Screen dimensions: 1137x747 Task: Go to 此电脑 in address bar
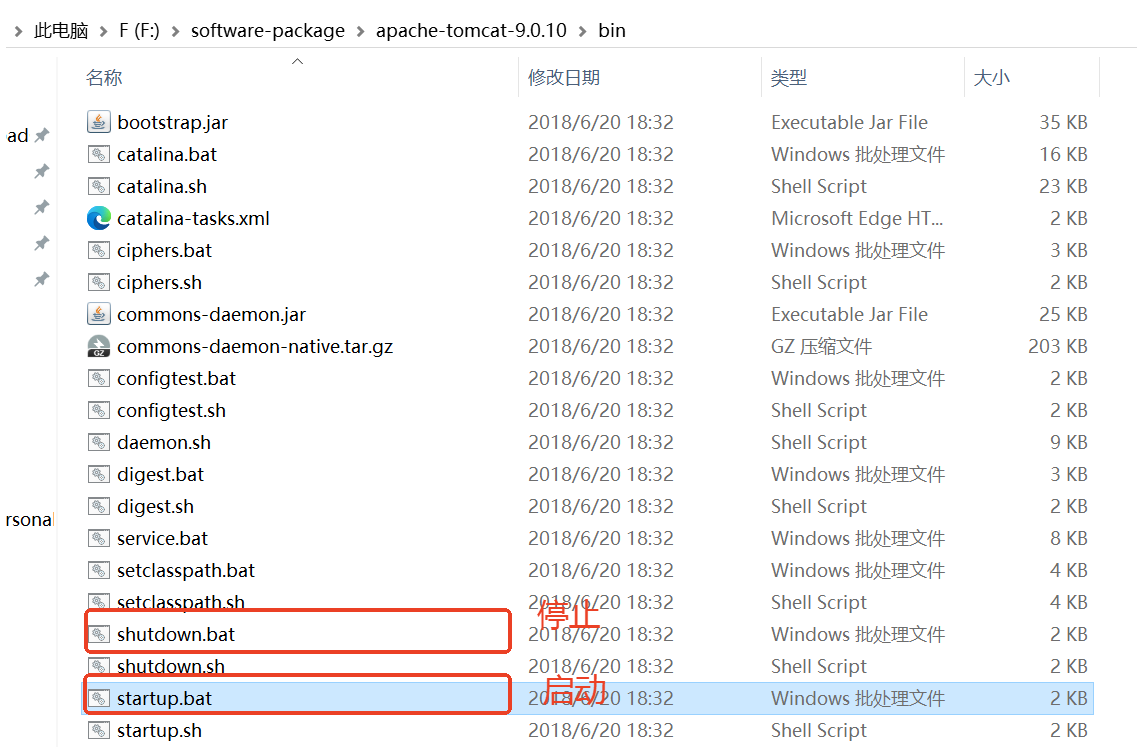point(62,30)
